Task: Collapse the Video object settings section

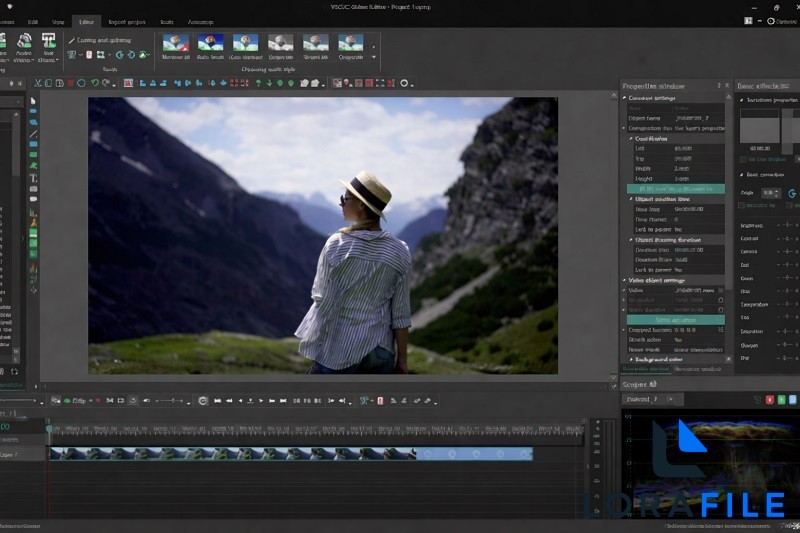Action: click(x=624, y=280)
